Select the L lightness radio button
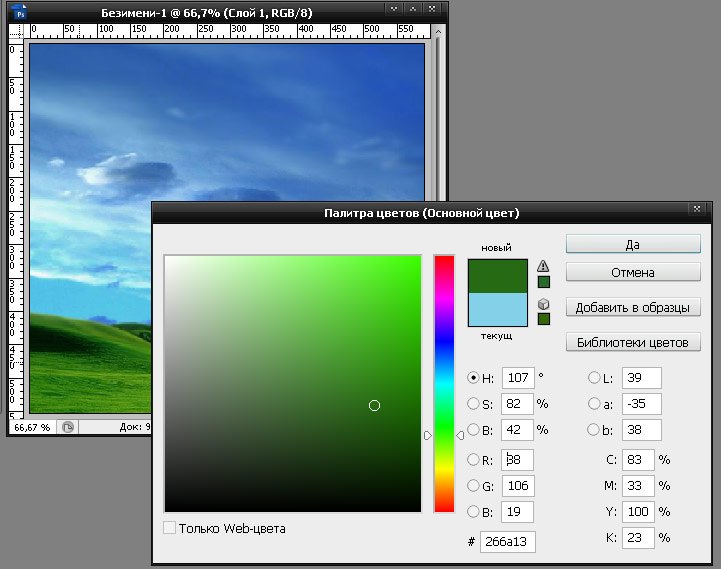The image size is (721, 569). point(594,378)
